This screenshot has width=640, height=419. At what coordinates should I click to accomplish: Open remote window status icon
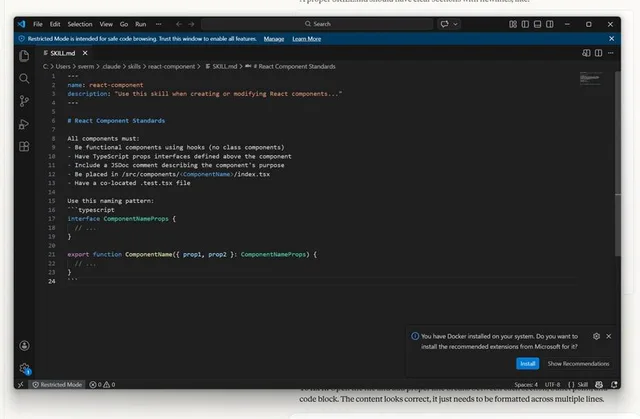coord(21,384)
